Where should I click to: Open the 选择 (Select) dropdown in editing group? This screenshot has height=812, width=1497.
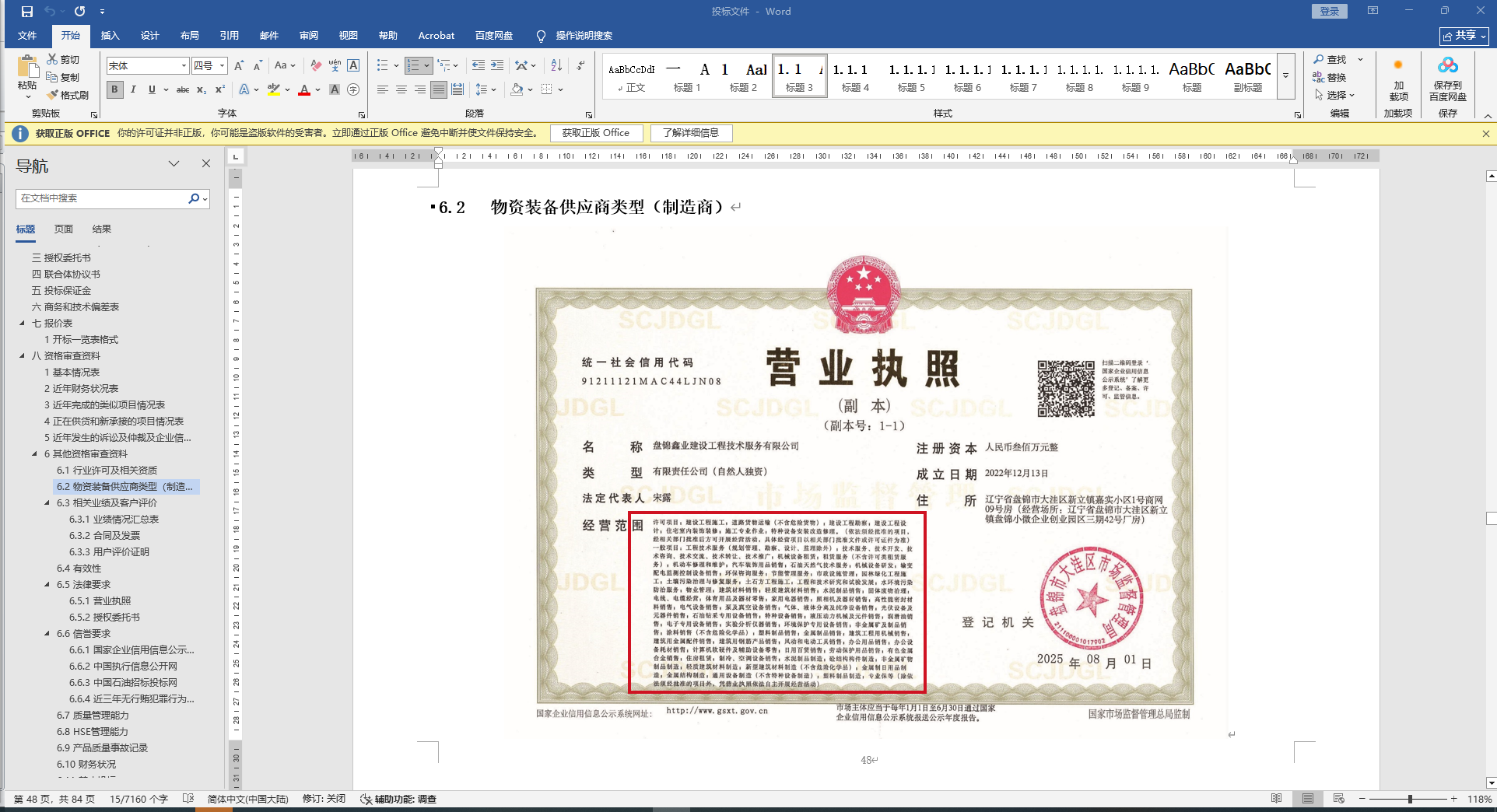[x=1334, y=95]
